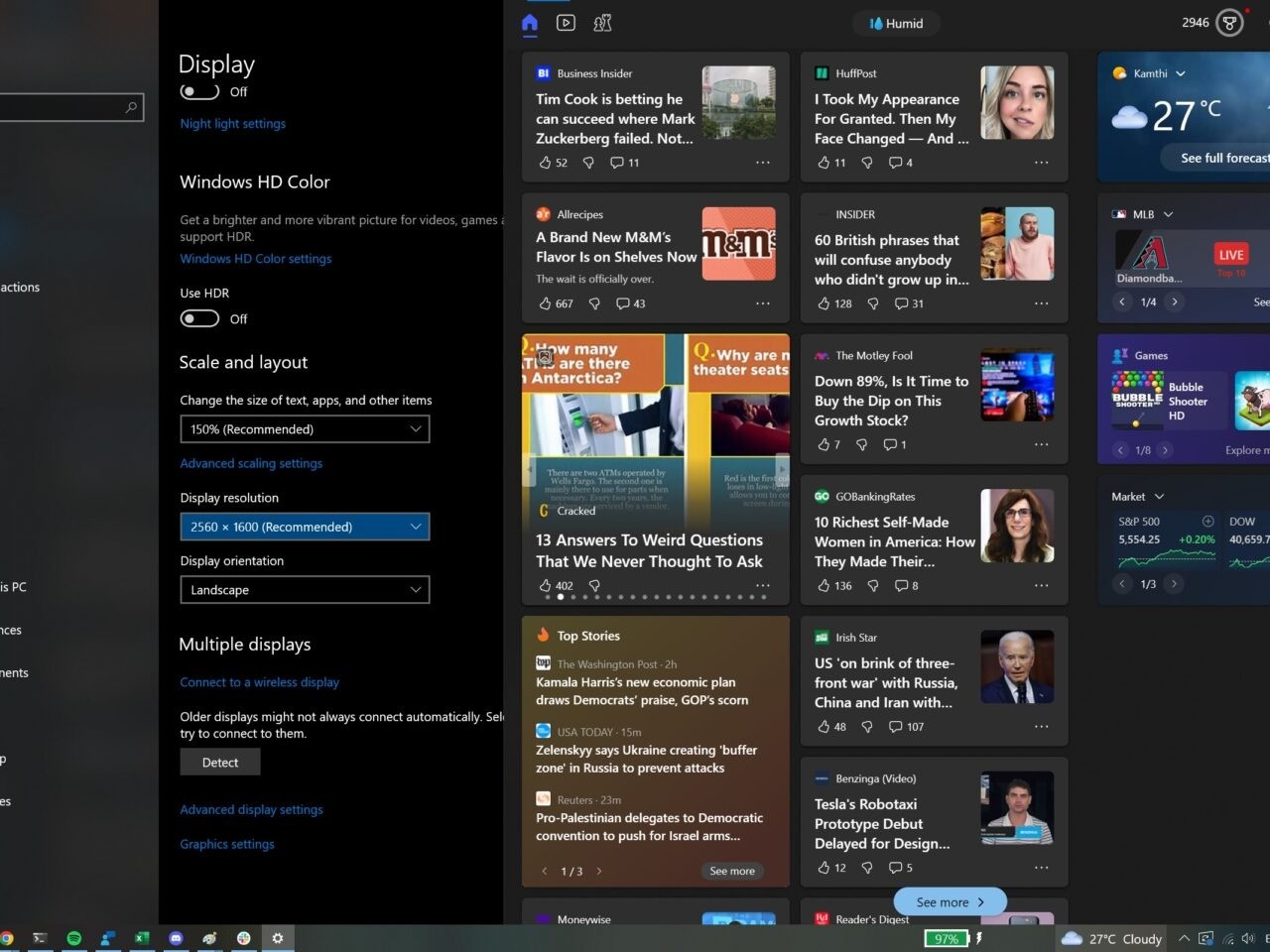Viewport: 1270px width, 952px height.
Task: Like the 60 British phrases article
Action: pyautogui.click(x=824, y=303)
